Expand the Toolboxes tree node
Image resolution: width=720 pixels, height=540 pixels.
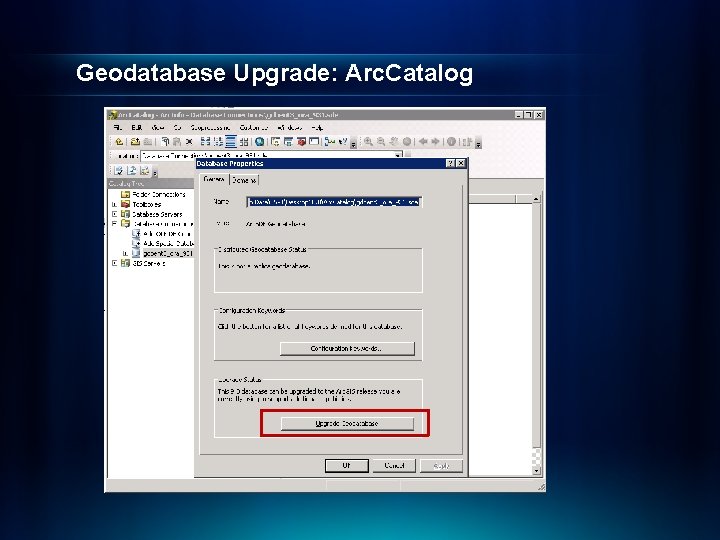tap(114, 204)
